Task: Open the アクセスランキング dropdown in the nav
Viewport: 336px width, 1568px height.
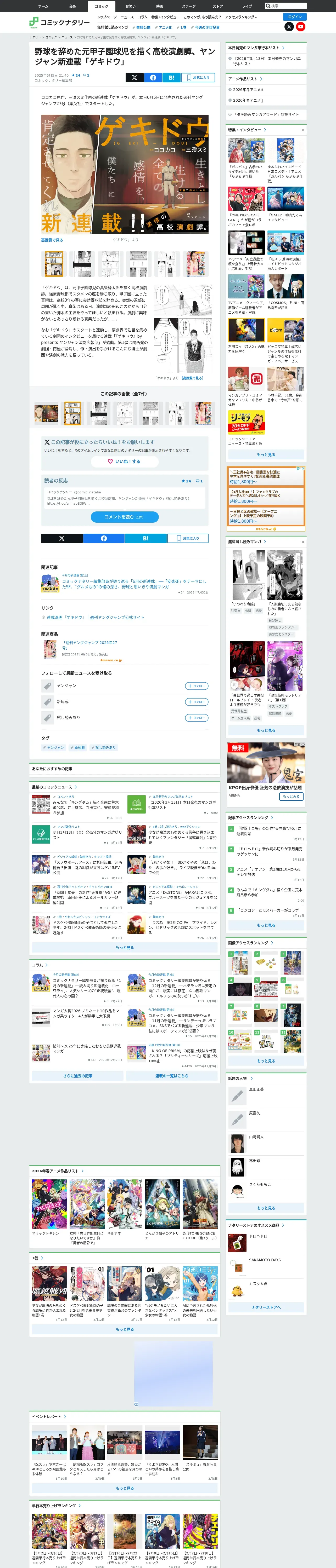Action: (241, 17)
